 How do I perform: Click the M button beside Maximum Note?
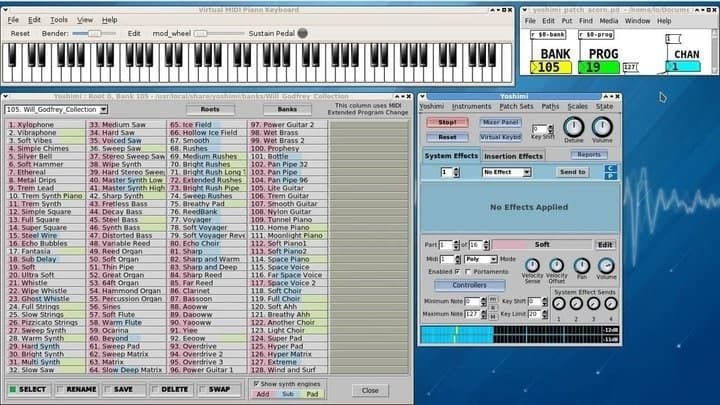click(493, 316)
